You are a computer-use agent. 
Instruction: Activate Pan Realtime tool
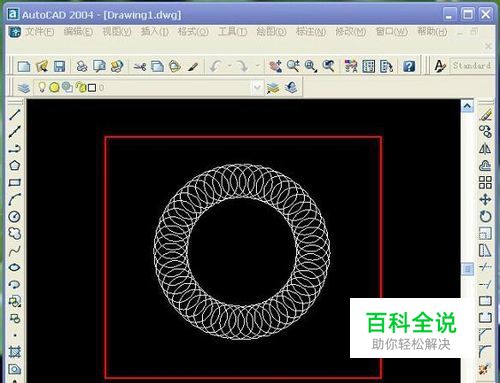pos(276,66)
